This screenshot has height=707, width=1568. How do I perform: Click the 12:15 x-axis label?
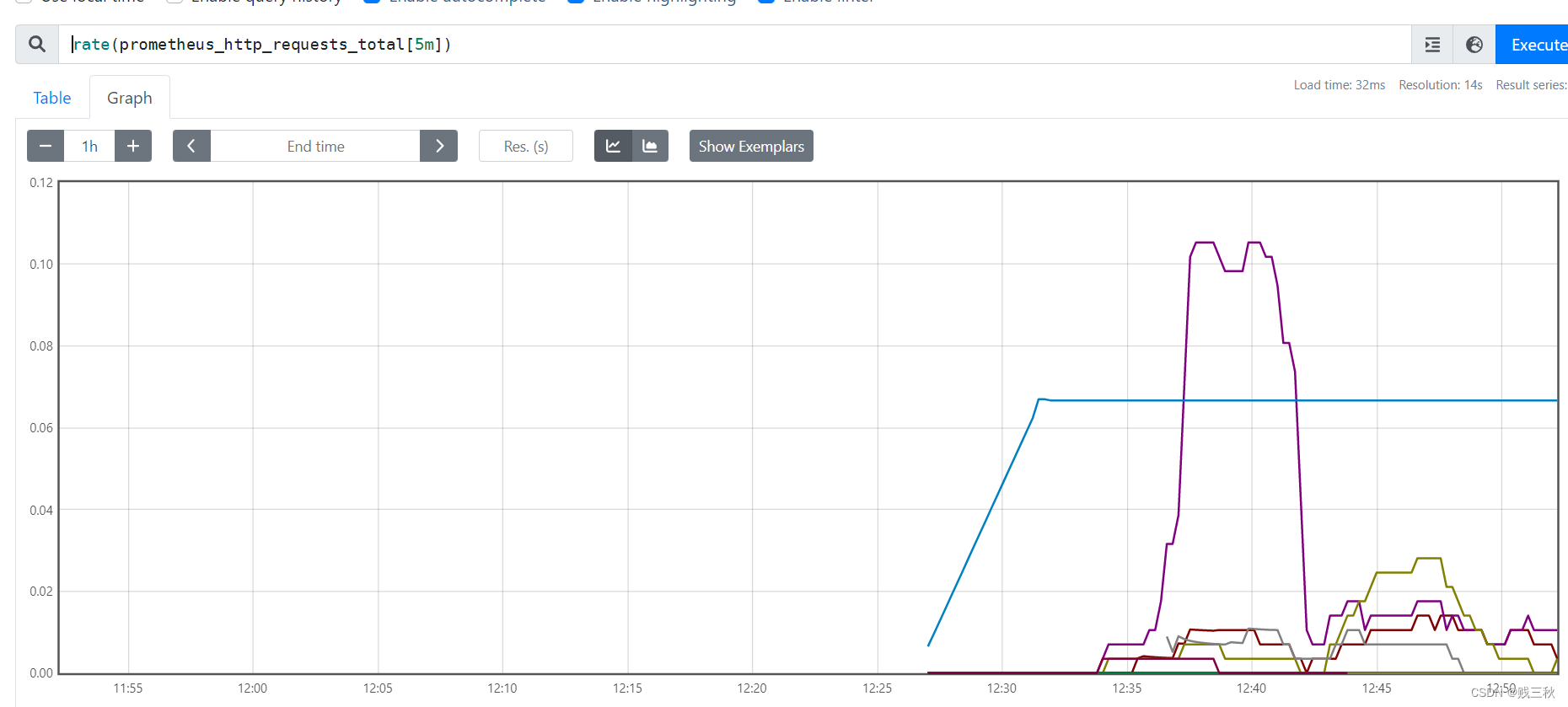(627, 688)
